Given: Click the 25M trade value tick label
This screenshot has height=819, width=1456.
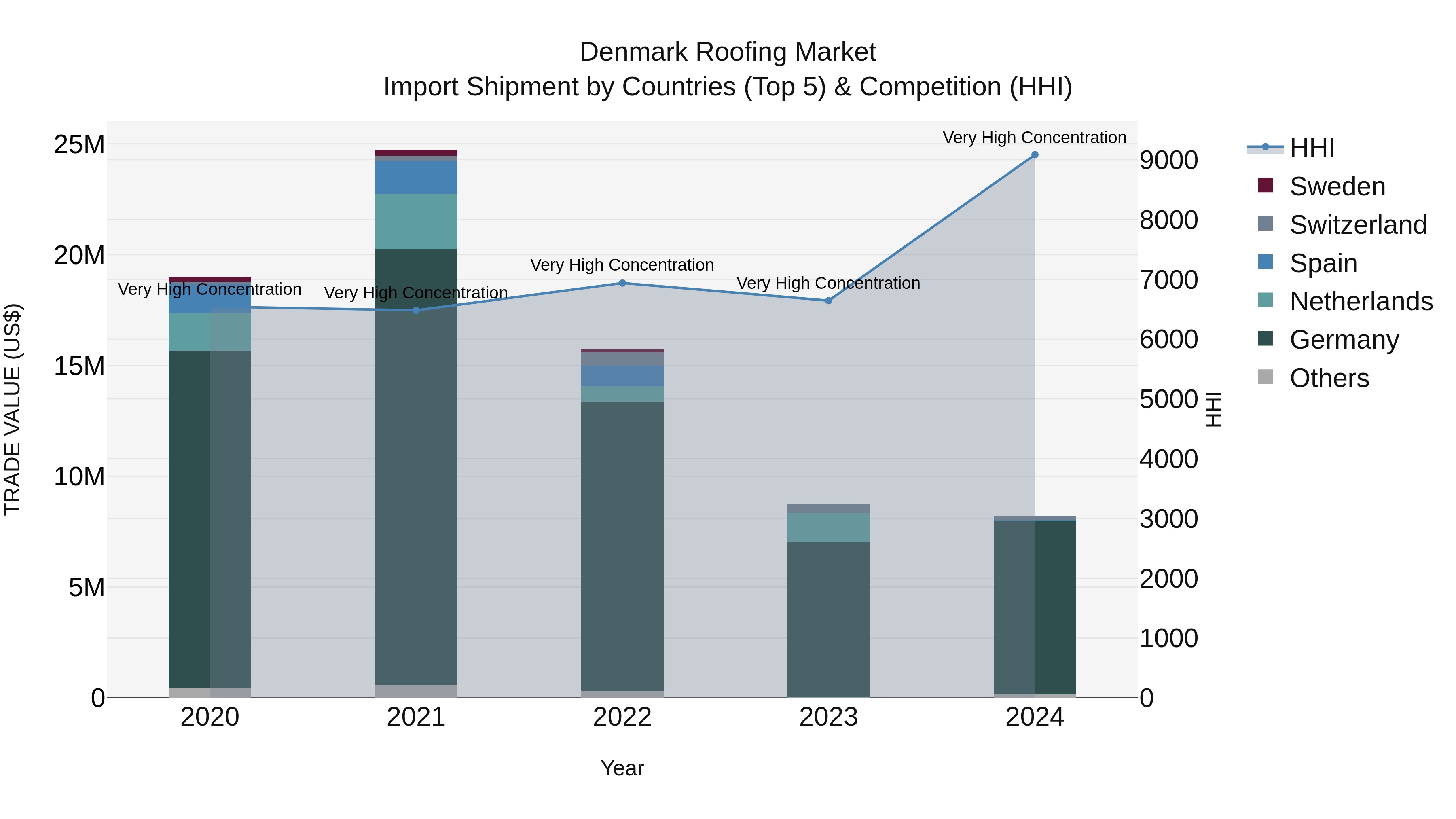Looking at the screenshot, I should [x=79, y=145].
